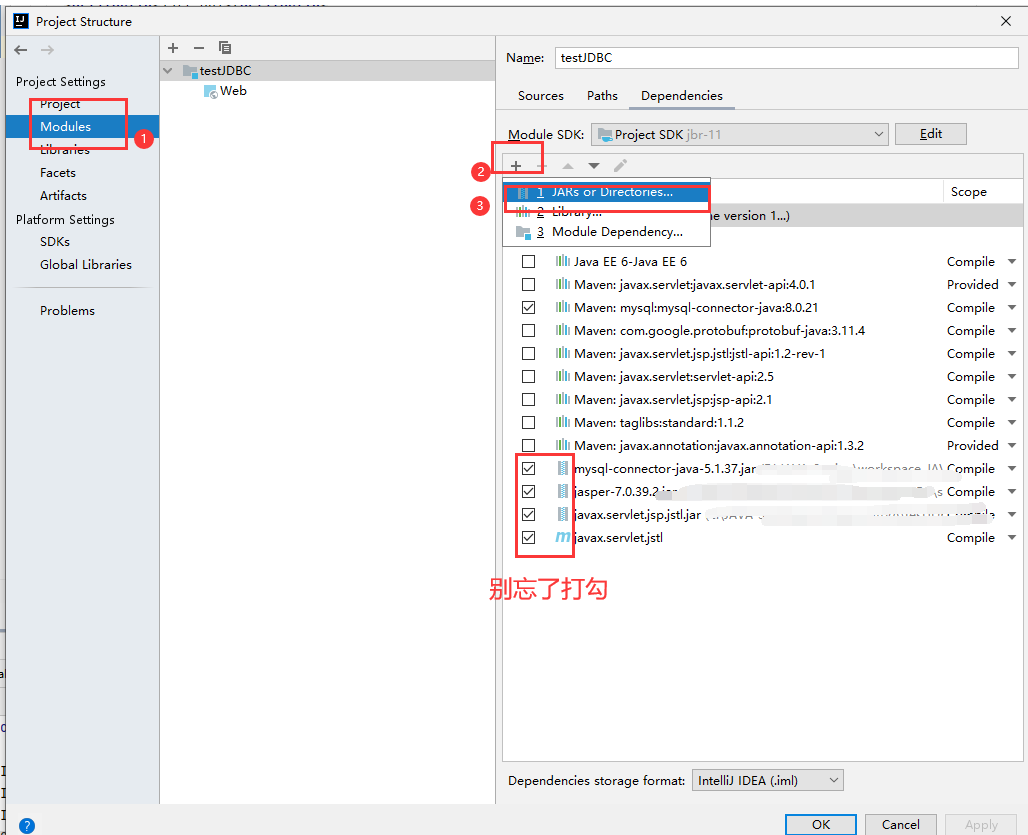
Task: Open scope dropdown for protobuf-java:3.11.4
Action: point(1012,330)
